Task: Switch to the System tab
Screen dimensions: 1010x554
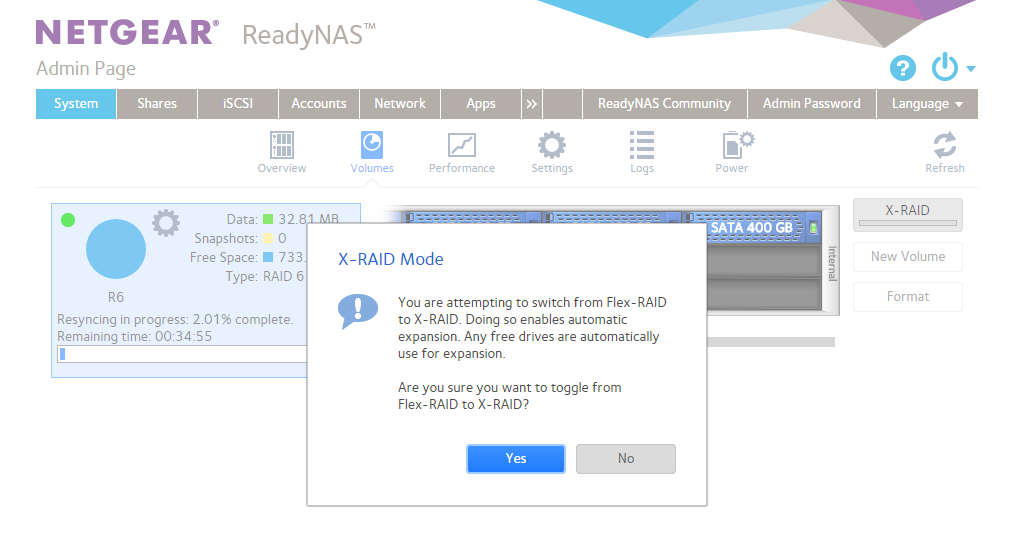Action: (x=76, y=104)
